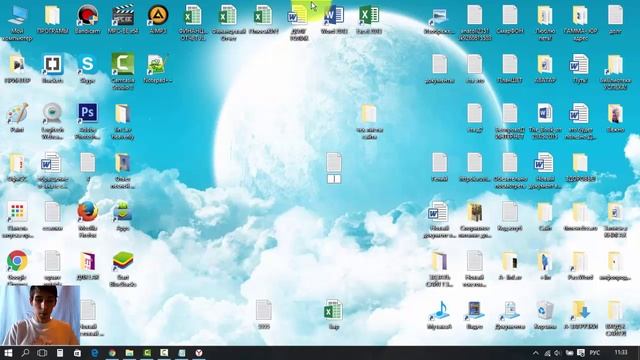Viewport: 640px width, 360px height.
Task: Select the Mozilla Firefox desktop shortcut
Action: tap(87, 219)
